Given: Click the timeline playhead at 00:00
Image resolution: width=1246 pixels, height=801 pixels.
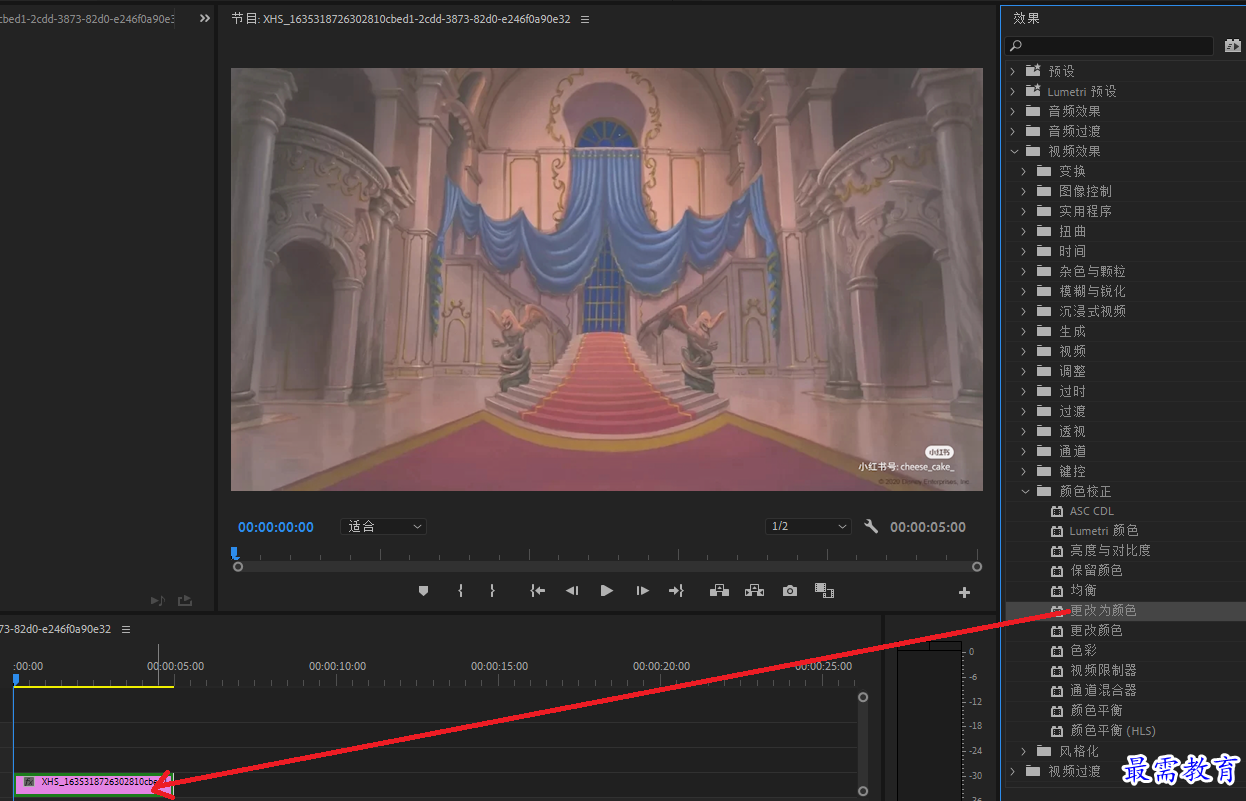Looking at the screenshot, I should pos(16,679).
